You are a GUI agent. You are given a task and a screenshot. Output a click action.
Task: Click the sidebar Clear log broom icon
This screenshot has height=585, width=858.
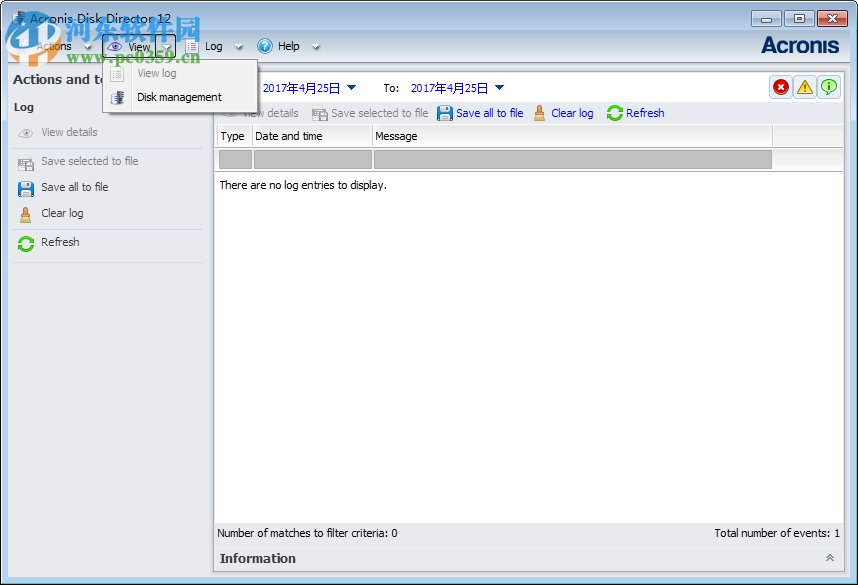[26, 215]
